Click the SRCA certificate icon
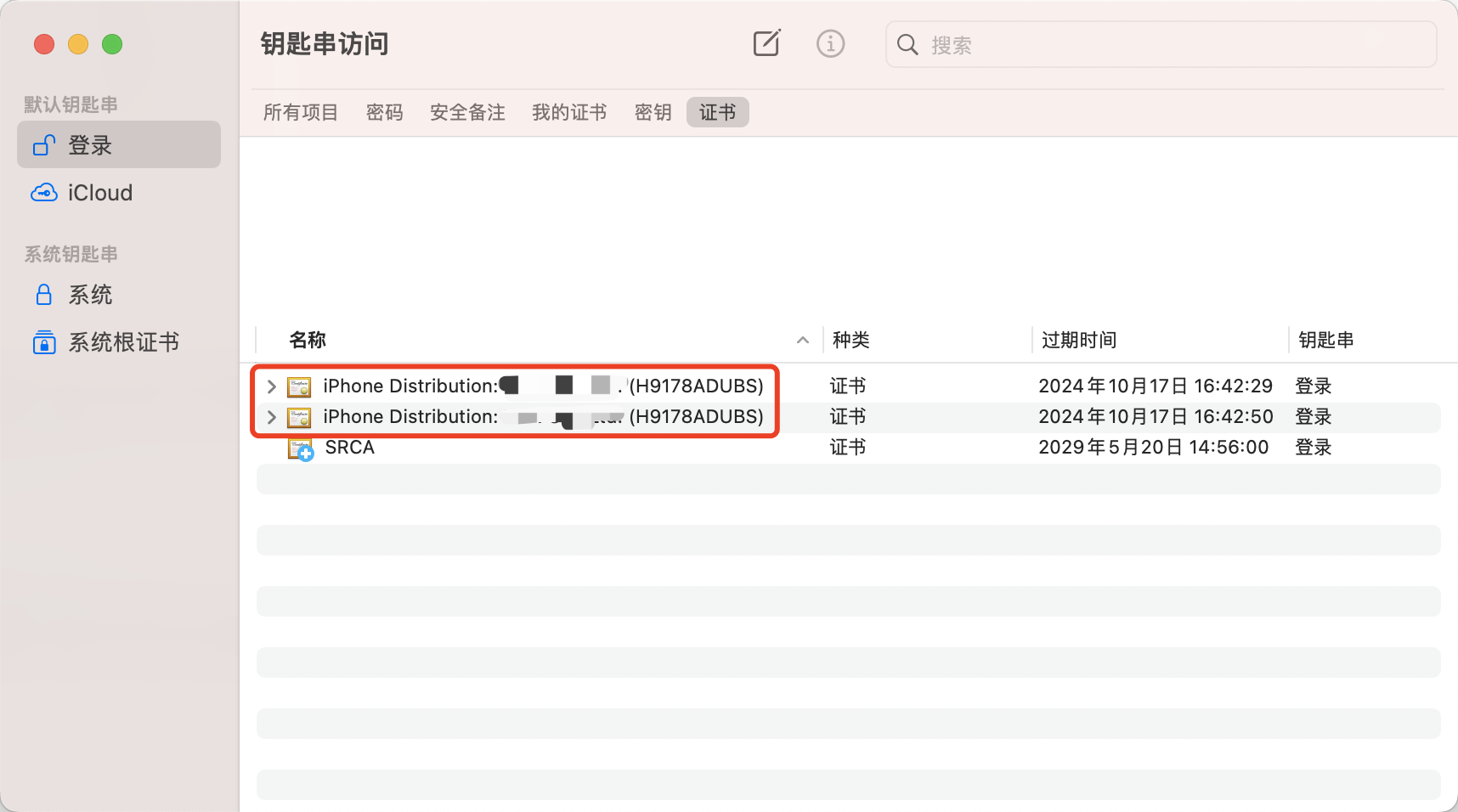 (x=301, y=448)
